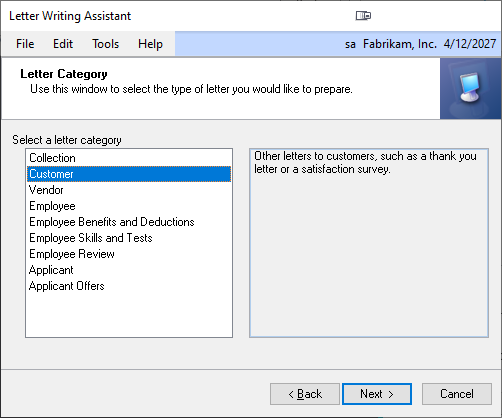This screenshot has height=418, width=502.
Task: Select the Applicant Offers category
Action: click(129, 286)
